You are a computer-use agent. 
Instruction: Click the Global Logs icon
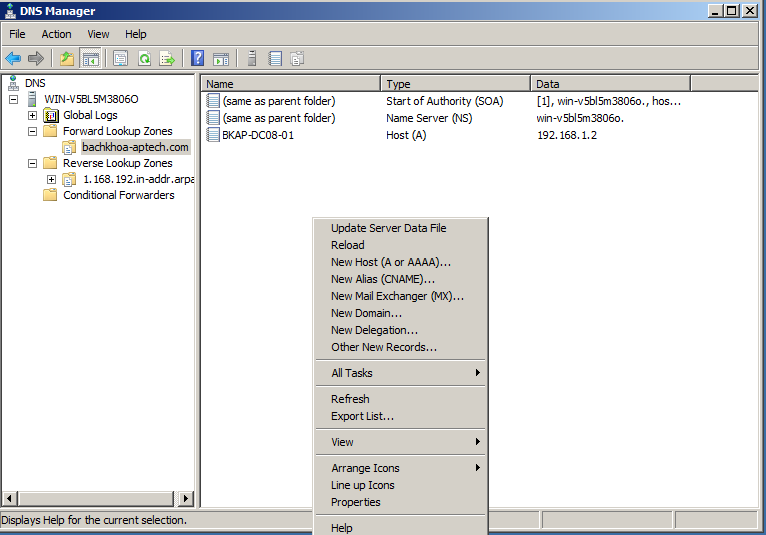pos(51,115)
